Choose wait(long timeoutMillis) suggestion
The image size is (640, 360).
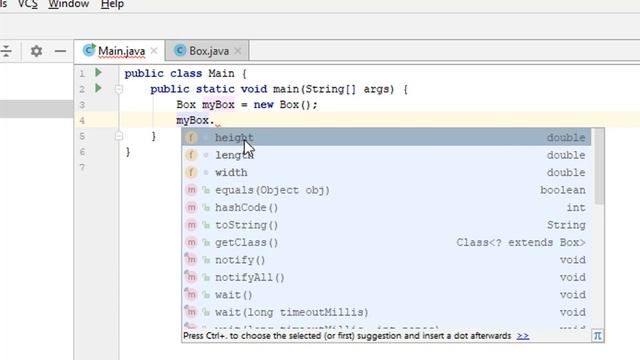(387, 312)
